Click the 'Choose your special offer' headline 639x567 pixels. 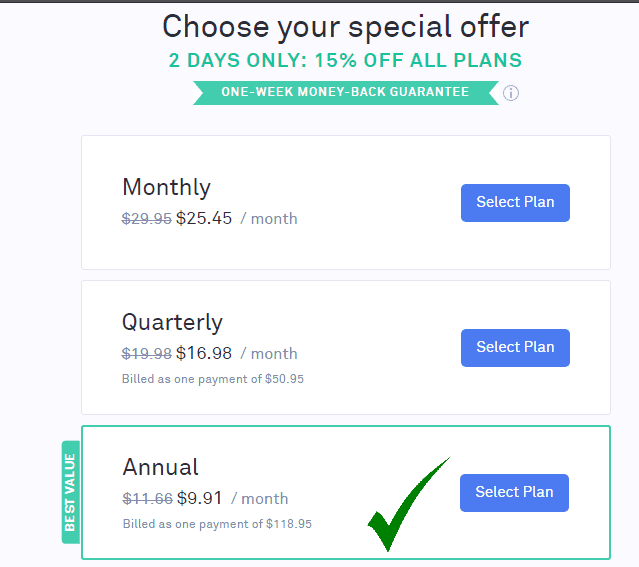[346, 27]
